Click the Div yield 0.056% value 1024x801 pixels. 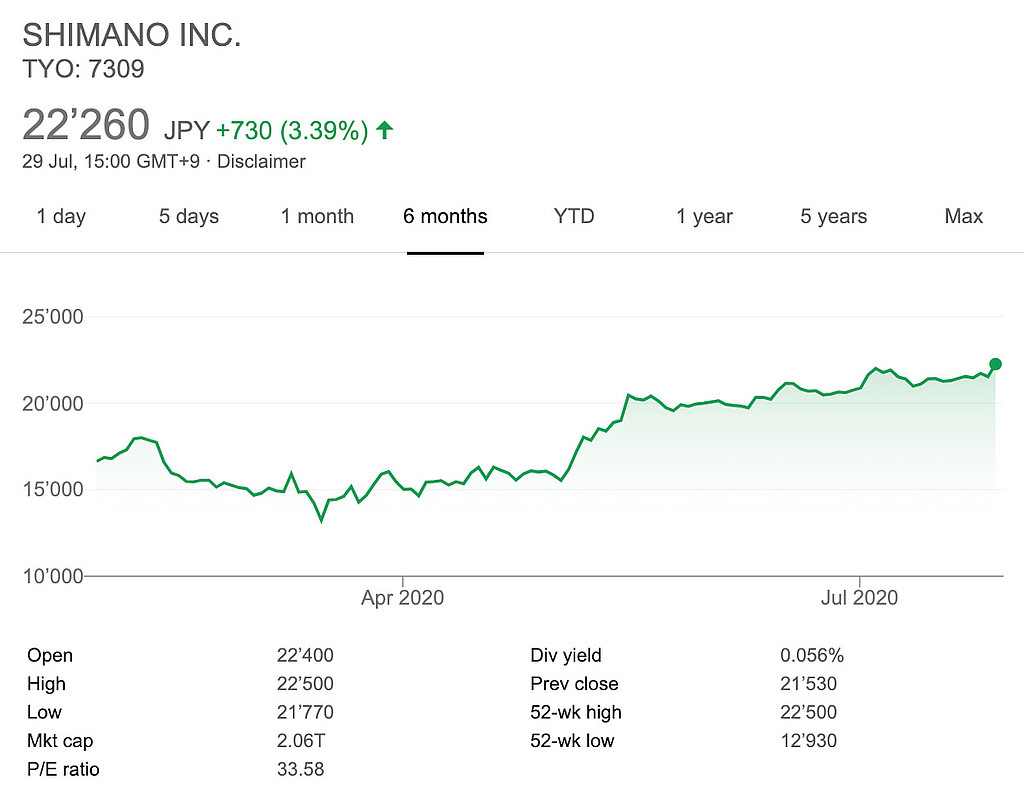point(812,656)
